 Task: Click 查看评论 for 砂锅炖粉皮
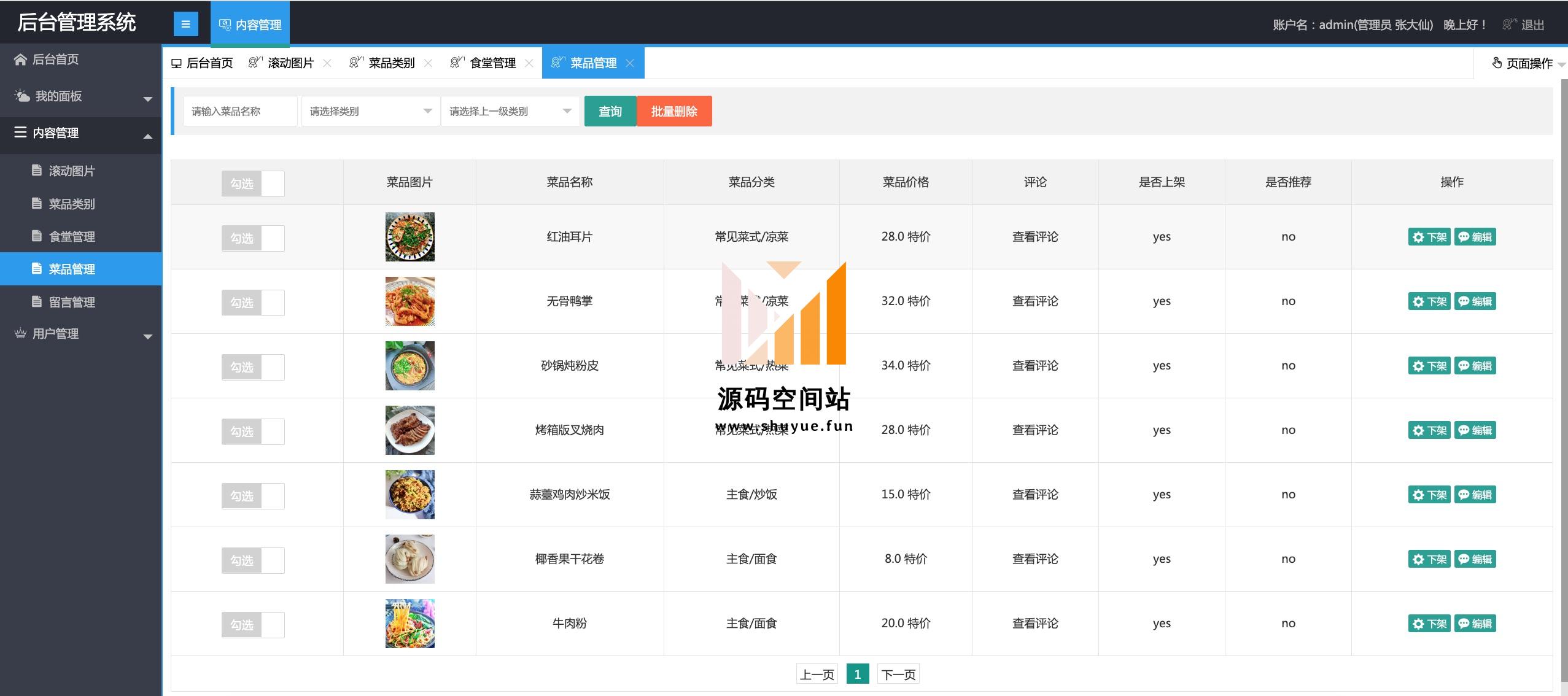point(1035,366)
